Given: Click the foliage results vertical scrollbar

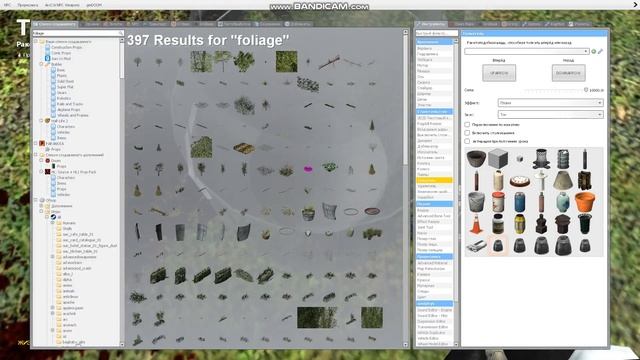Looking at the screenshot, I should [405, 188].
